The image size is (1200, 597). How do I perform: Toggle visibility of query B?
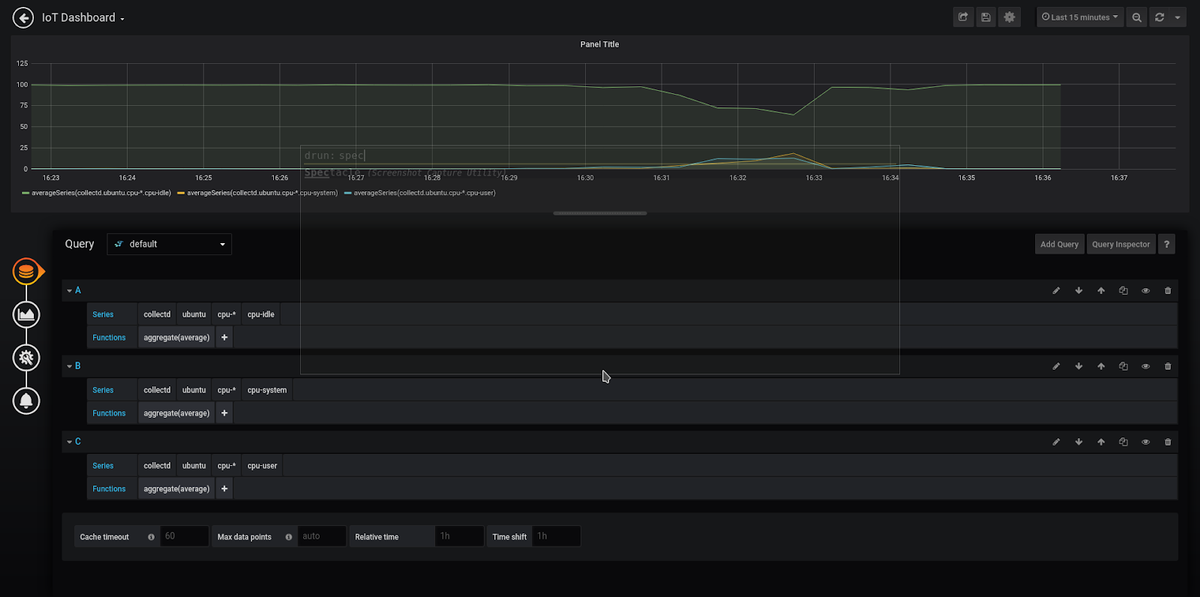1146,366
